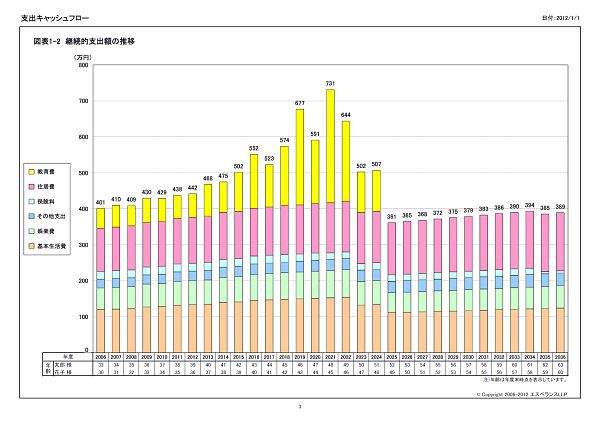Click the y-axis value 700
Image resolution: width=600 pixels, height=424 pixels.
click(x=83, y=101)
